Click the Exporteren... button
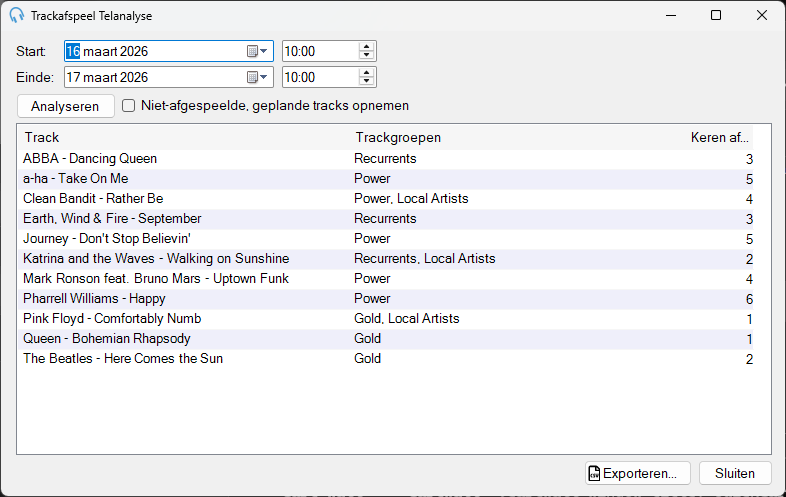Screen dimensions: 786x497 (638, 473)
